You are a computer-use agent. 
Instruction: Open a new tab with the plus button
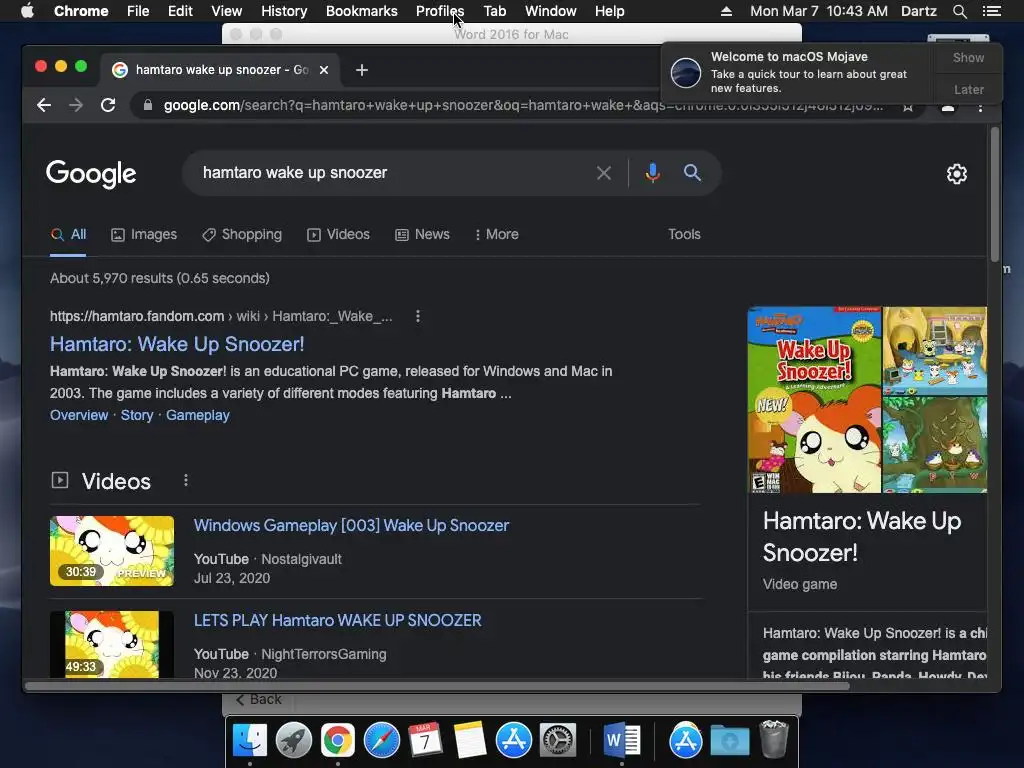[362, 70]
